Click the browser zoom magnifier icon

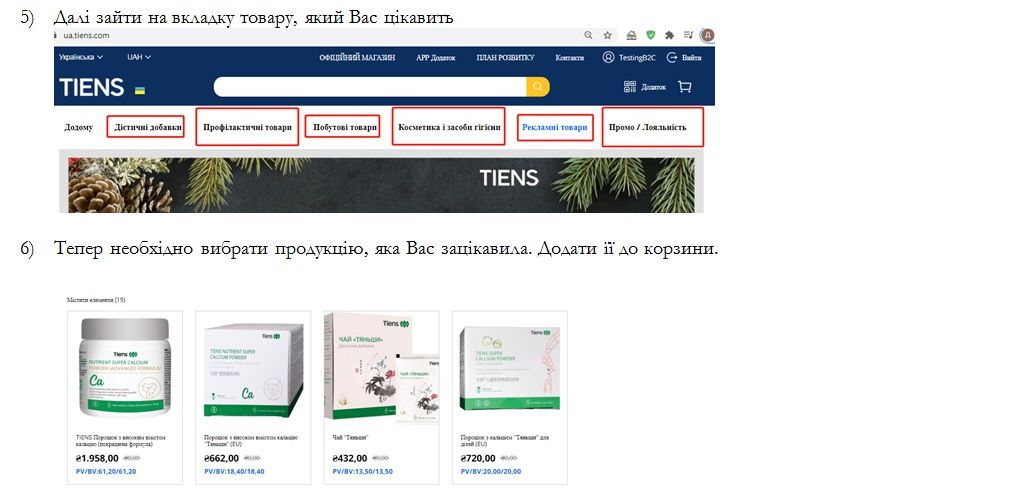(588, 36)
